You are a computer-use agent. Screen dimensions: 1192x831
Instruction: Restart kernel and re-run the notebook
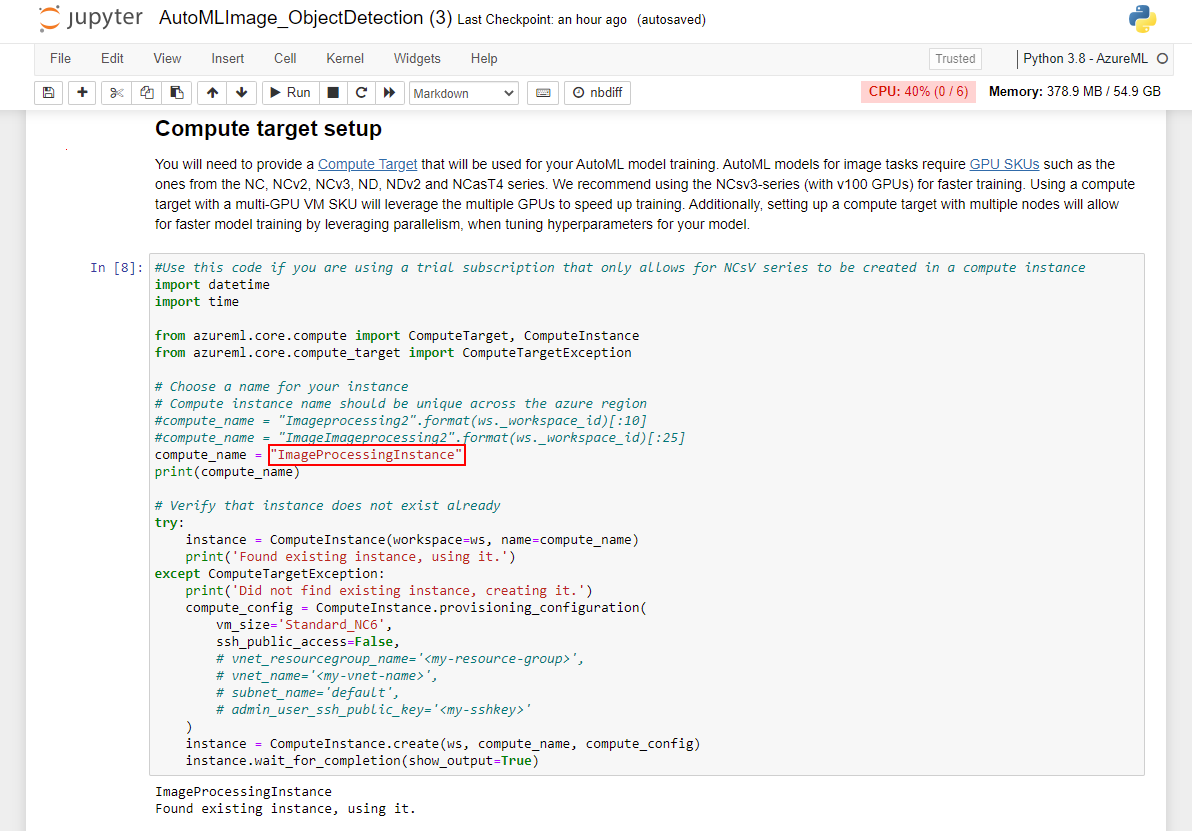click(387, 92)
